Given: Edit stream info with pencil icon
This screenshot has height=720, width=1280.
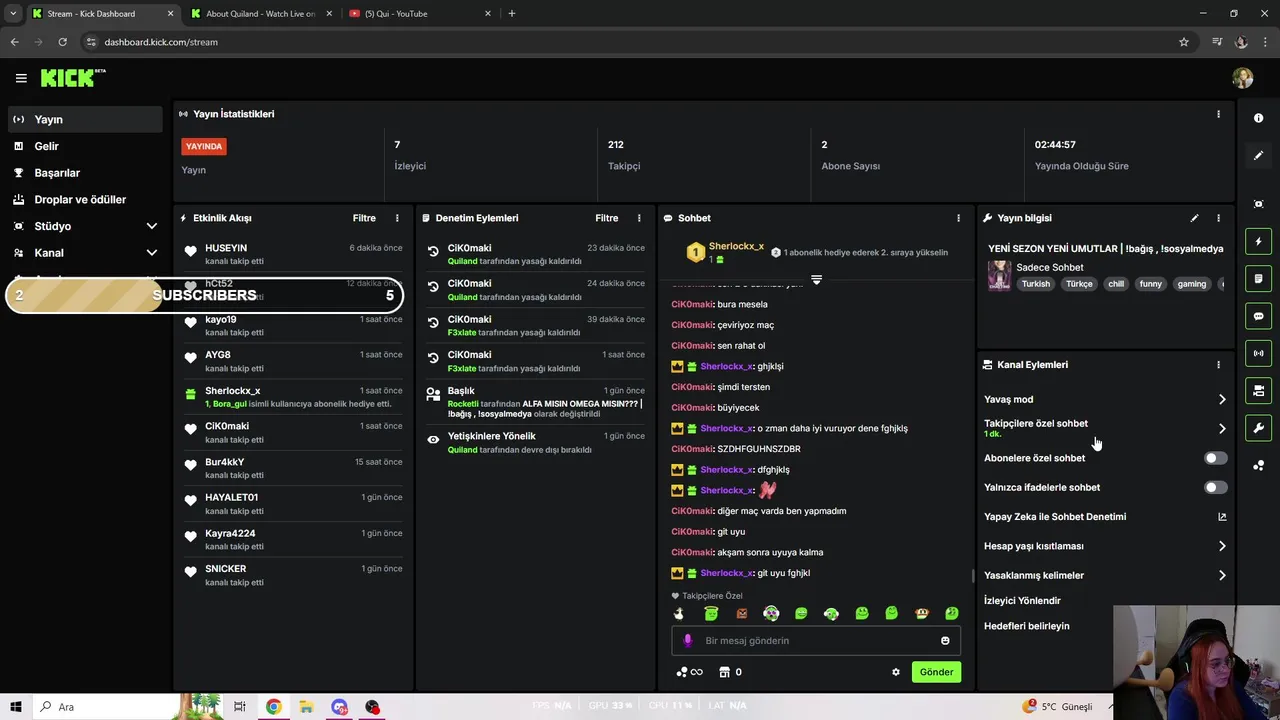Looking at the screenshot, I should [x=1194, y=218].
